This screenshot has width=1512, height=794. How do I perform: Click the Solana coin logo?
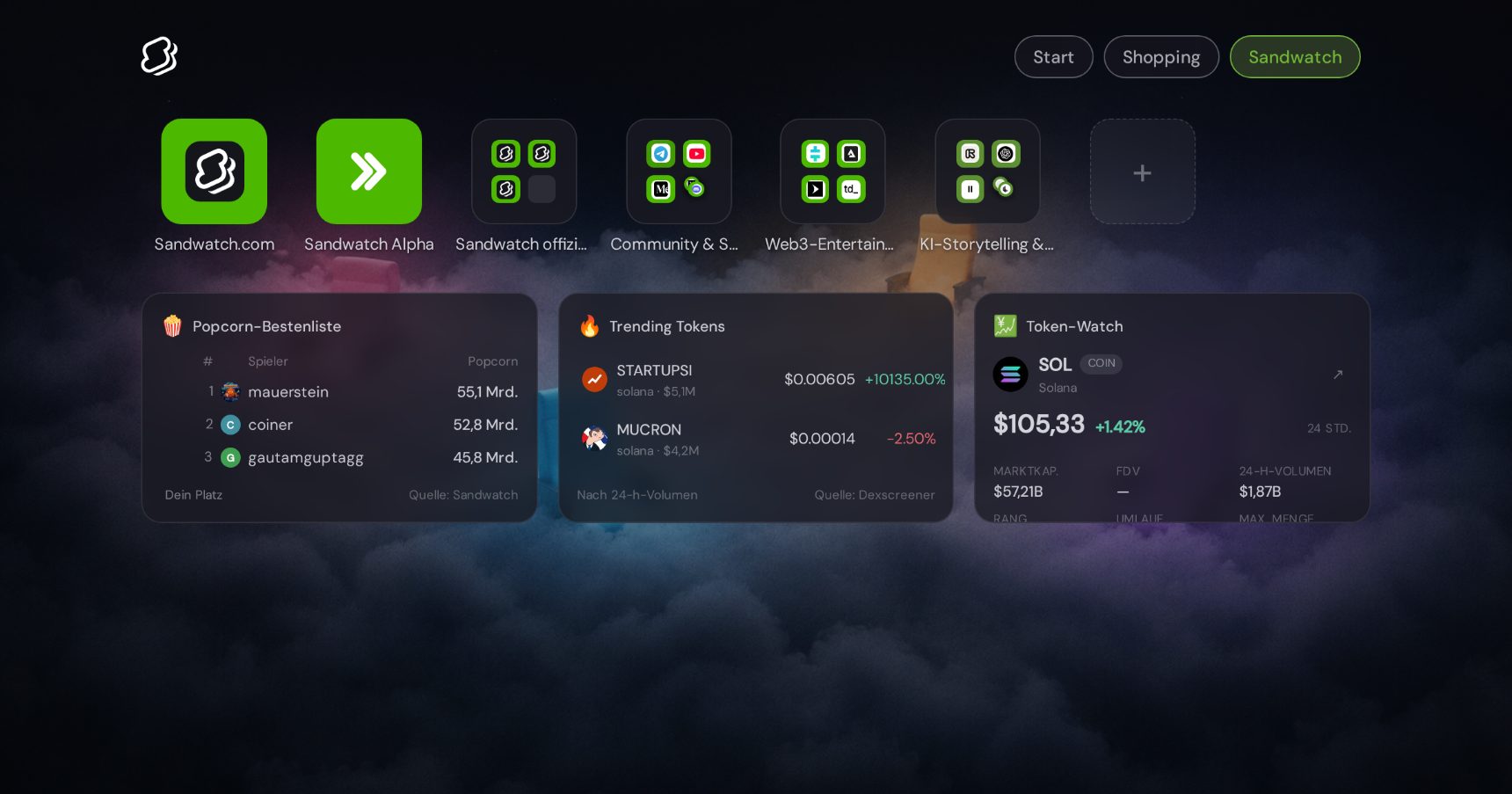tap(1010, 375)
